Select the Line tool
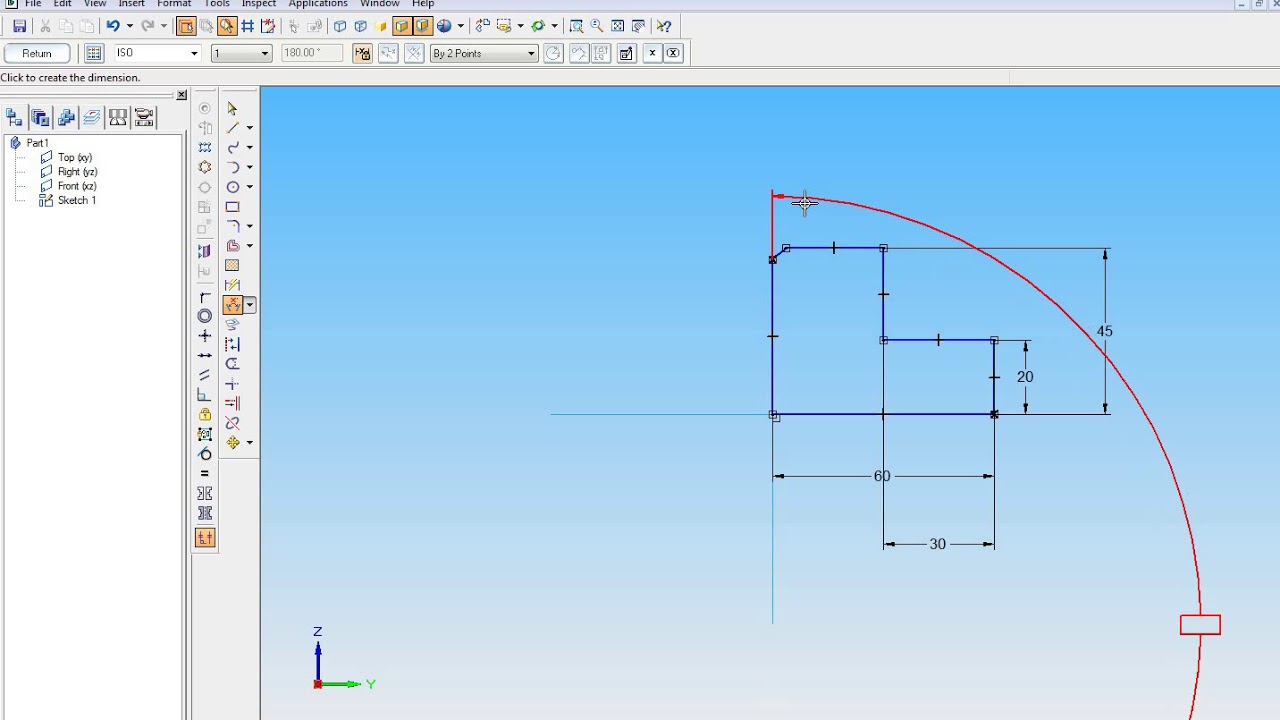This screenshot has width=1280, height=720. (232, 128)
